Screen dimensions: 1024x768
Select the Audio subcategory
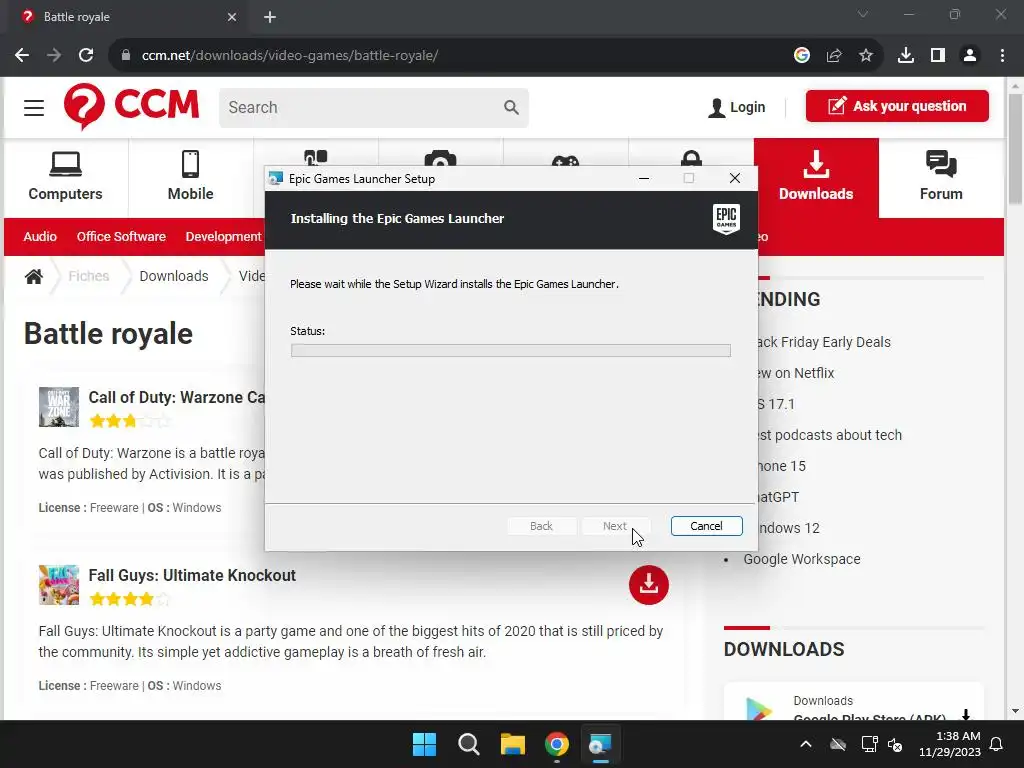coord(40,236)
